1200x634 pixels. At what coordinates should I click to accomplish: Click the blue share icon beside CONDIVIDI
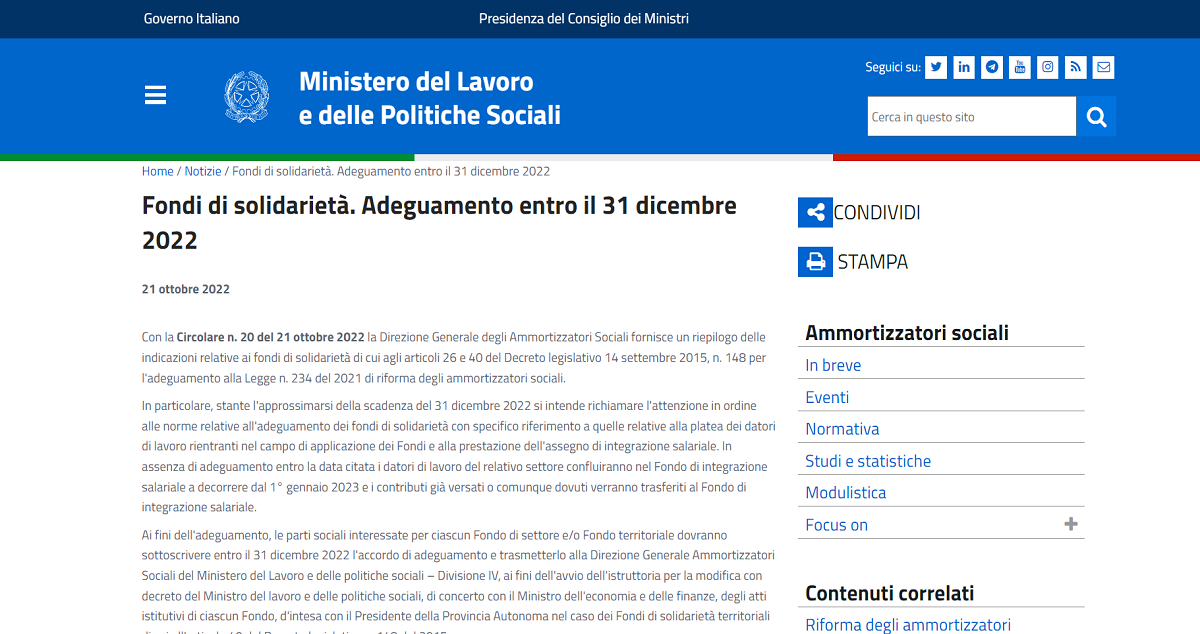[x=815, y=212]
